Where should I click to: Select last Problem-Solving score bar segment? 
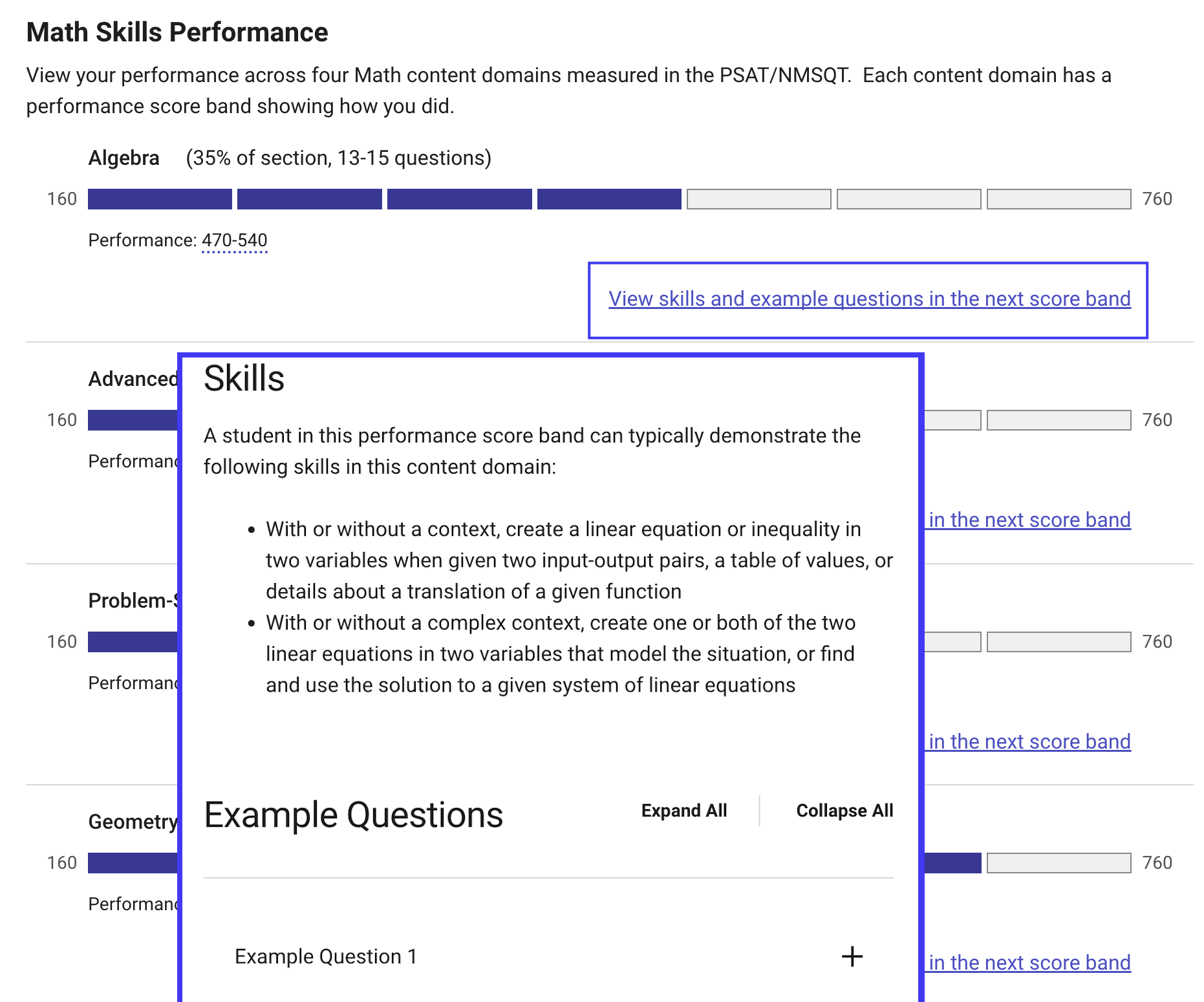[x=1059, y=642]
